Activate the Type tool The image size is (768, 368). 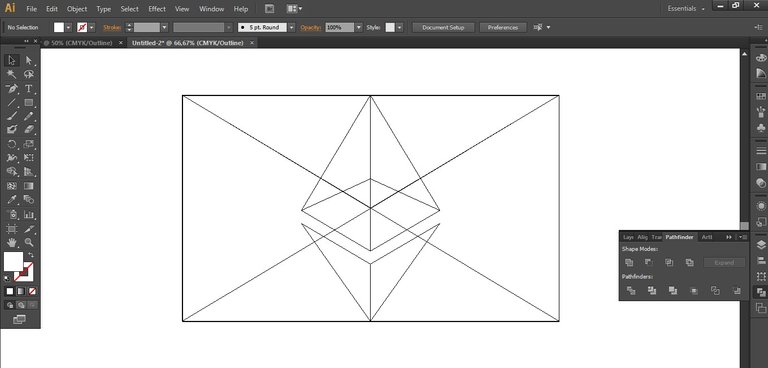pos(29,89)
